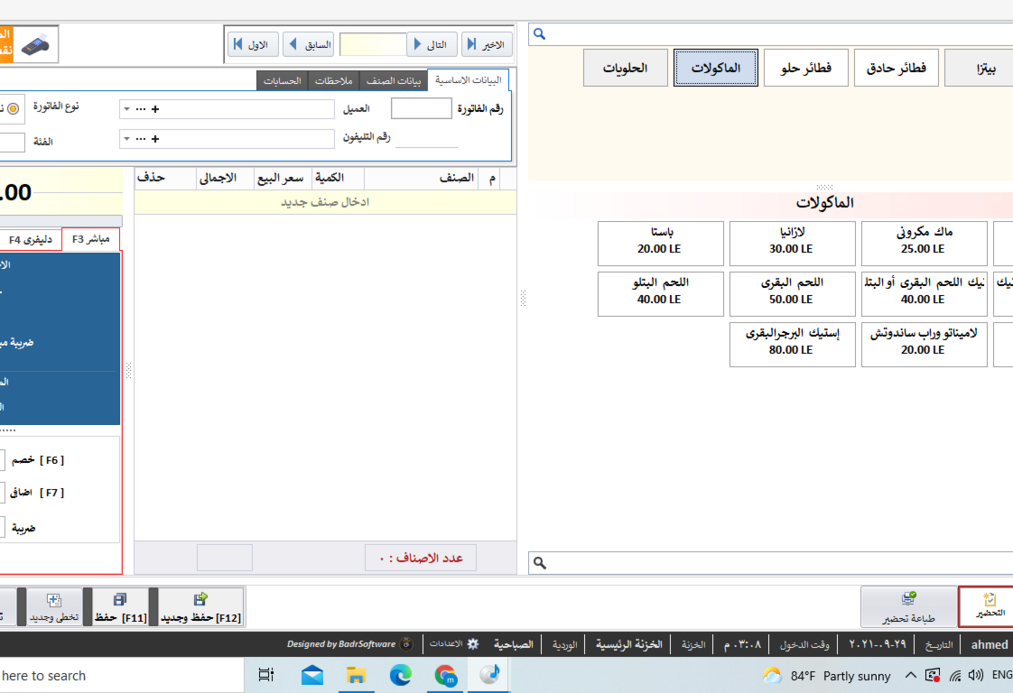Click the POS card terminal icon
1013x693 pixels.
pyautogui.click(x=37, y=45)
